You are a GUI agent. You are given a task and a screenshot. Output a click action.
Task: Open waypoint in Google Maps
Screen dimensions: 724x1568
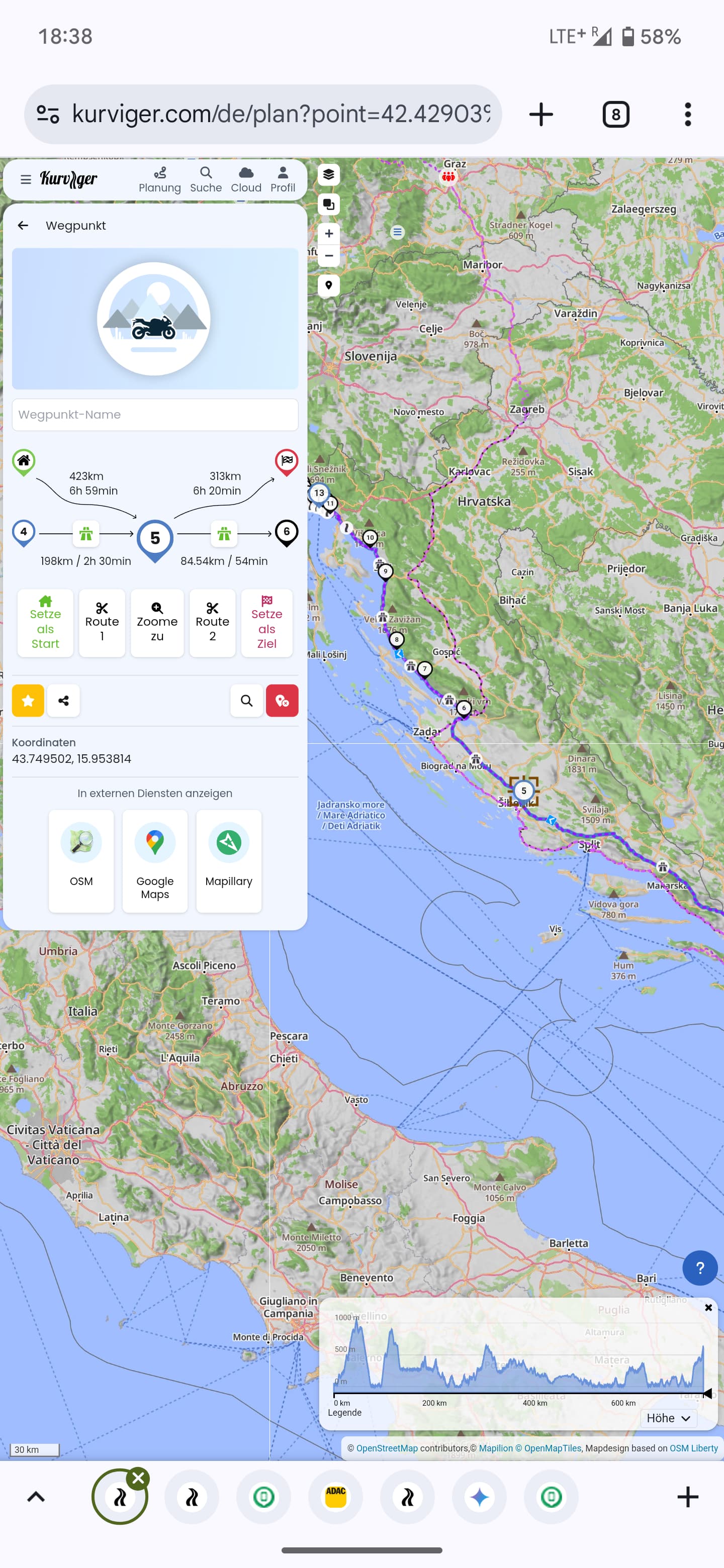pyautogui.click(x=155, y=860)
